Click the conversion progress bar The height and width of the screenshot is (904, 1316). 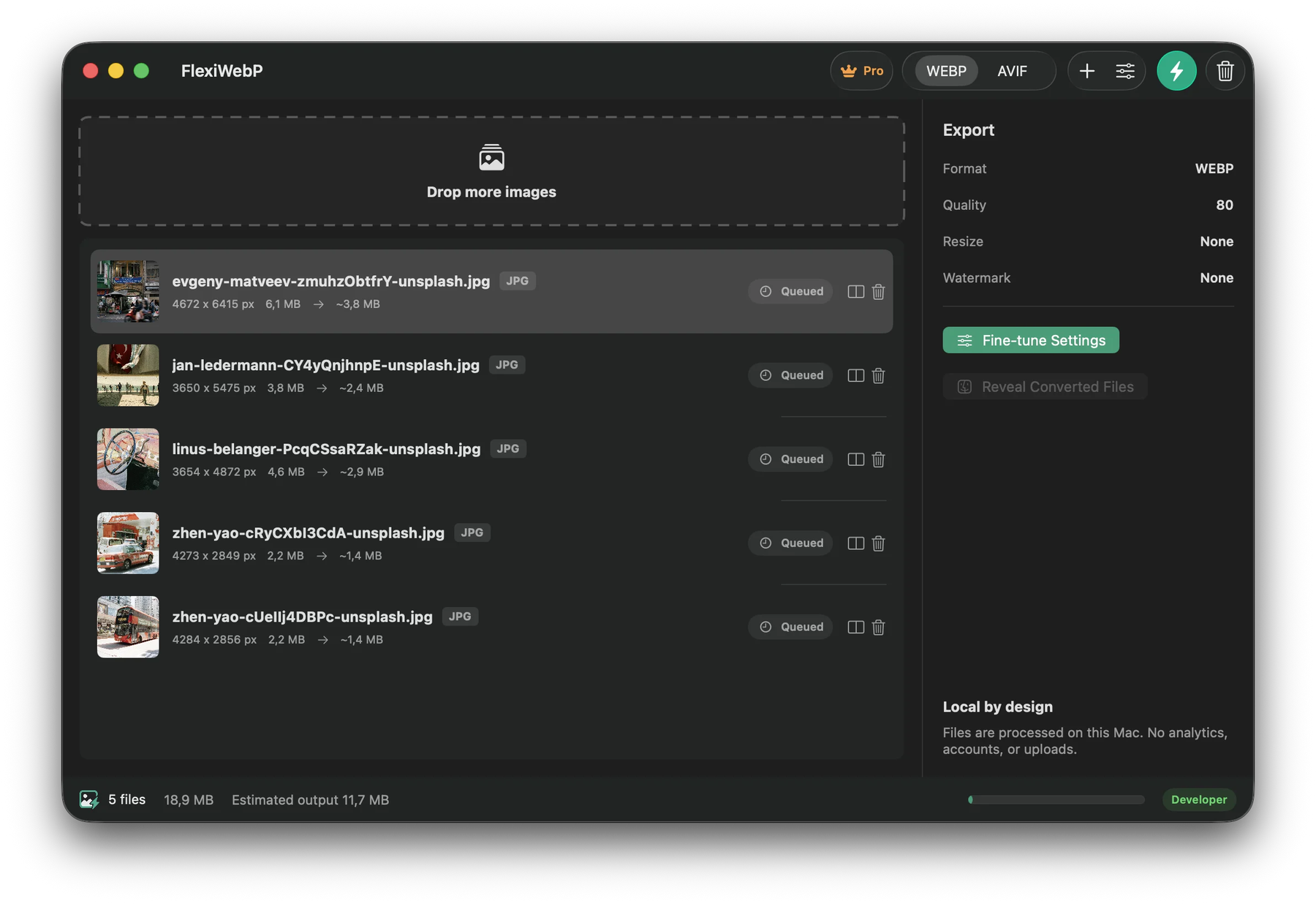point(1056,799)
